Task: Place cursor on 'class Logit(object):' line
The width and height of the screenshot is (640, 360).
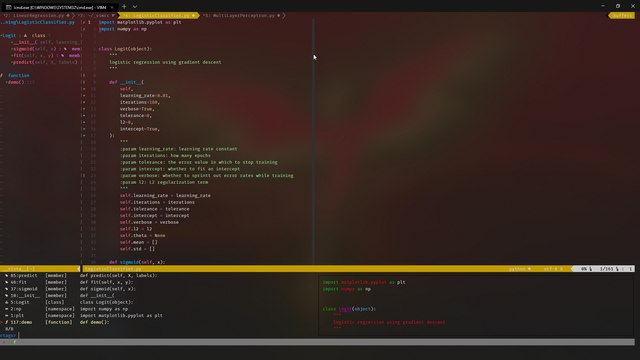Action: tap(125, 49)
